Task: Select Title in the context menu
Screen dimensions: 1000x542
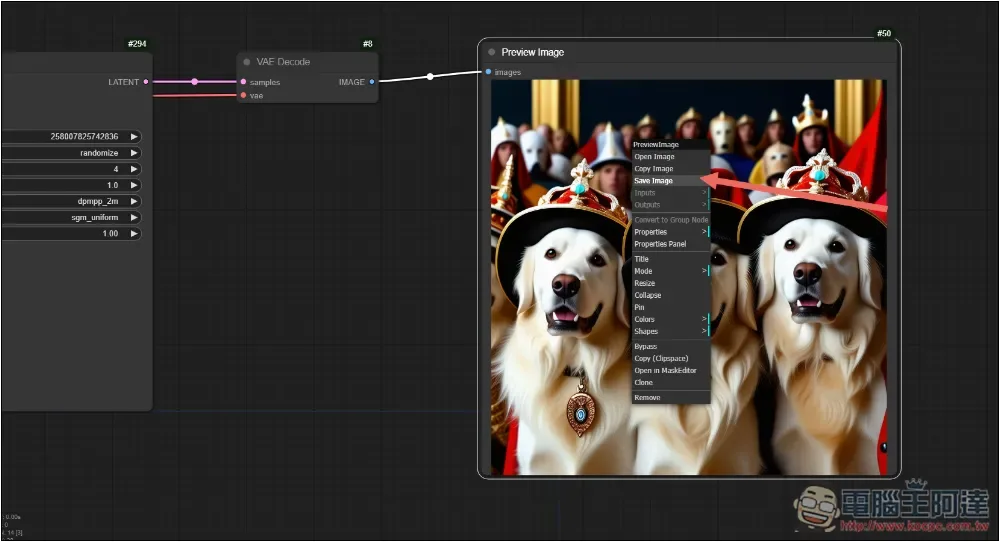Action: coord(671,259)
